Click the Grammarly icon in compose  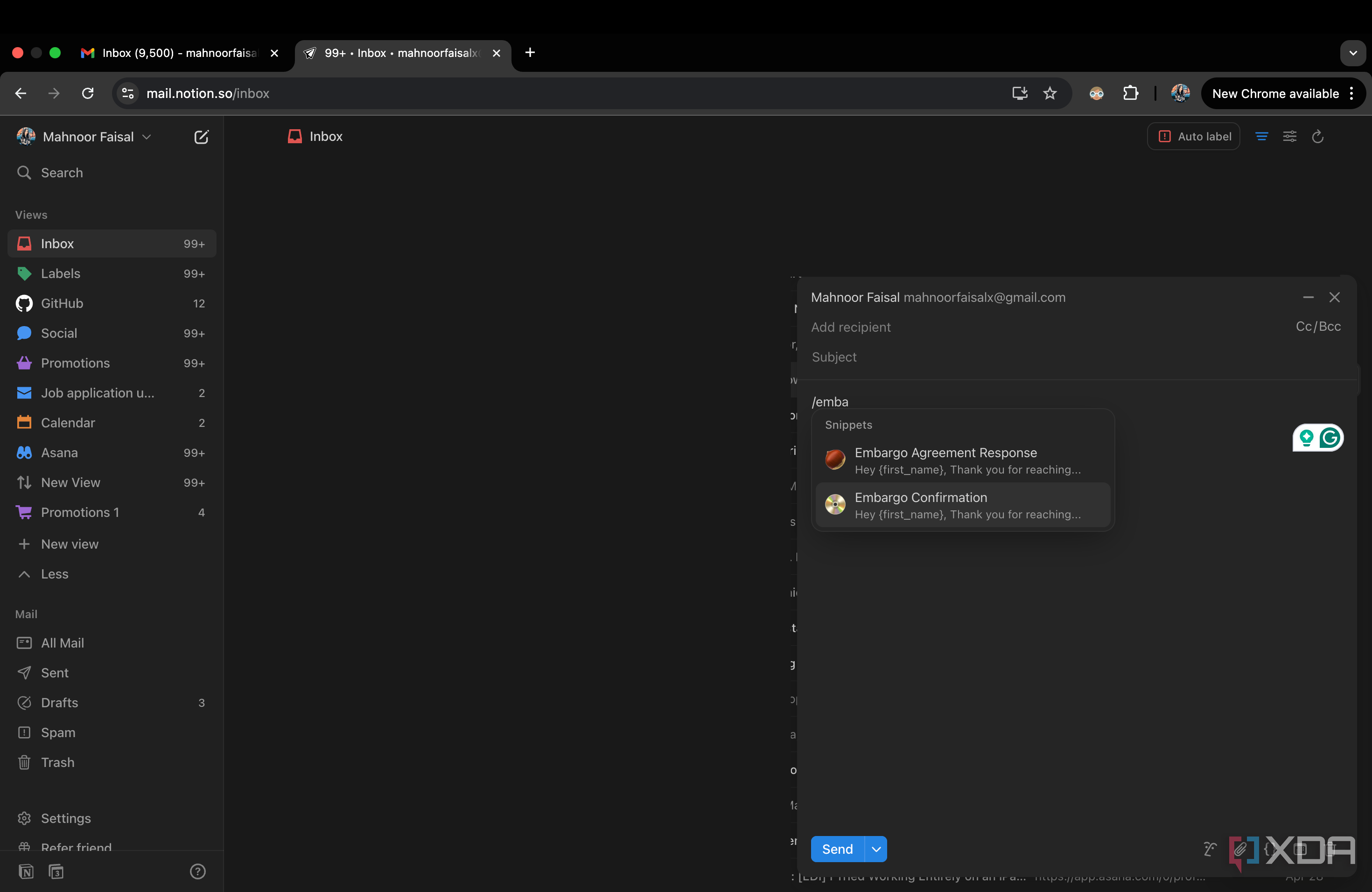click(1330, 438)
